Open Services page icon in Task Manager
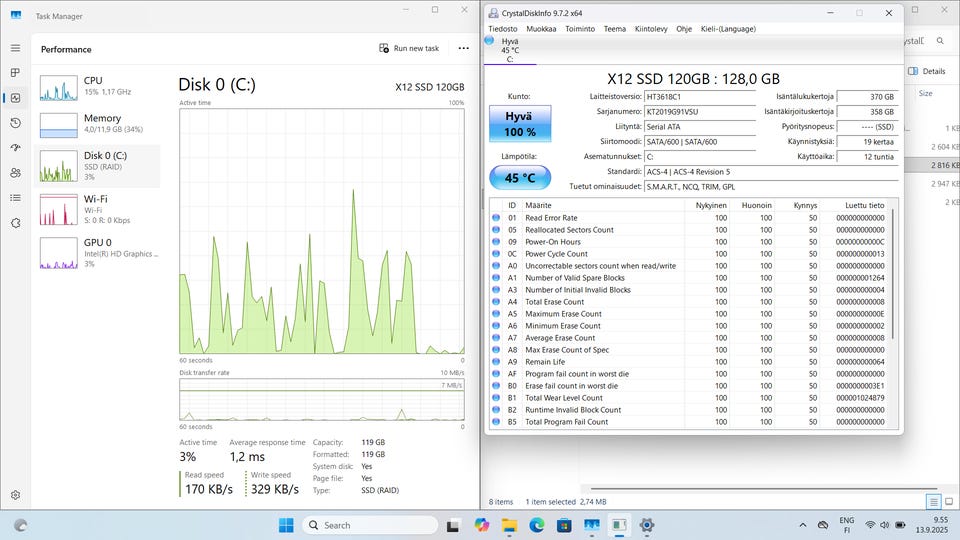Screen dimensions: 960x540 15,223
